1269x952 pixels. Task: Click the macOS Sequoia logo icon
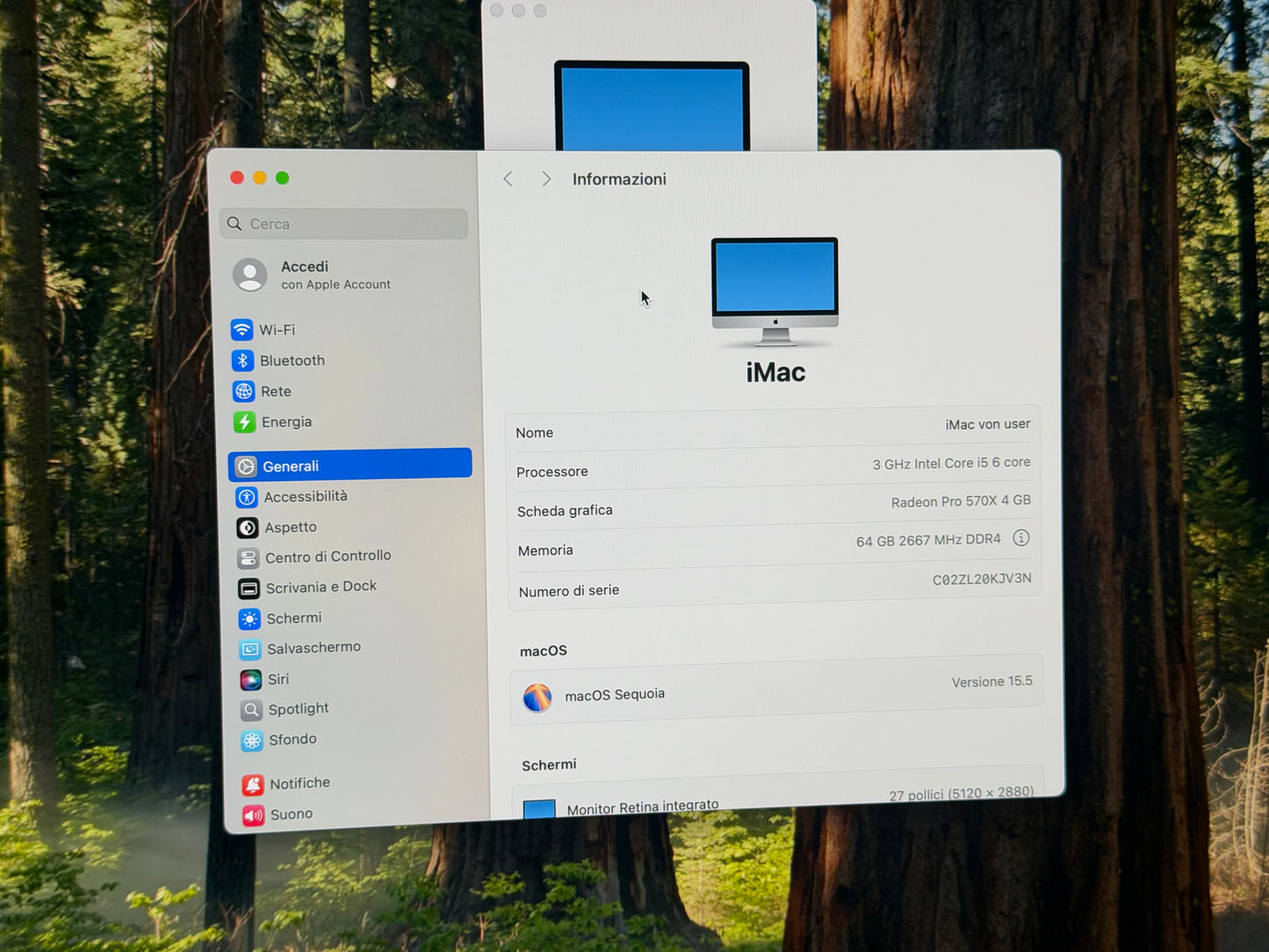pyautogui.click(x=537, y=698)
